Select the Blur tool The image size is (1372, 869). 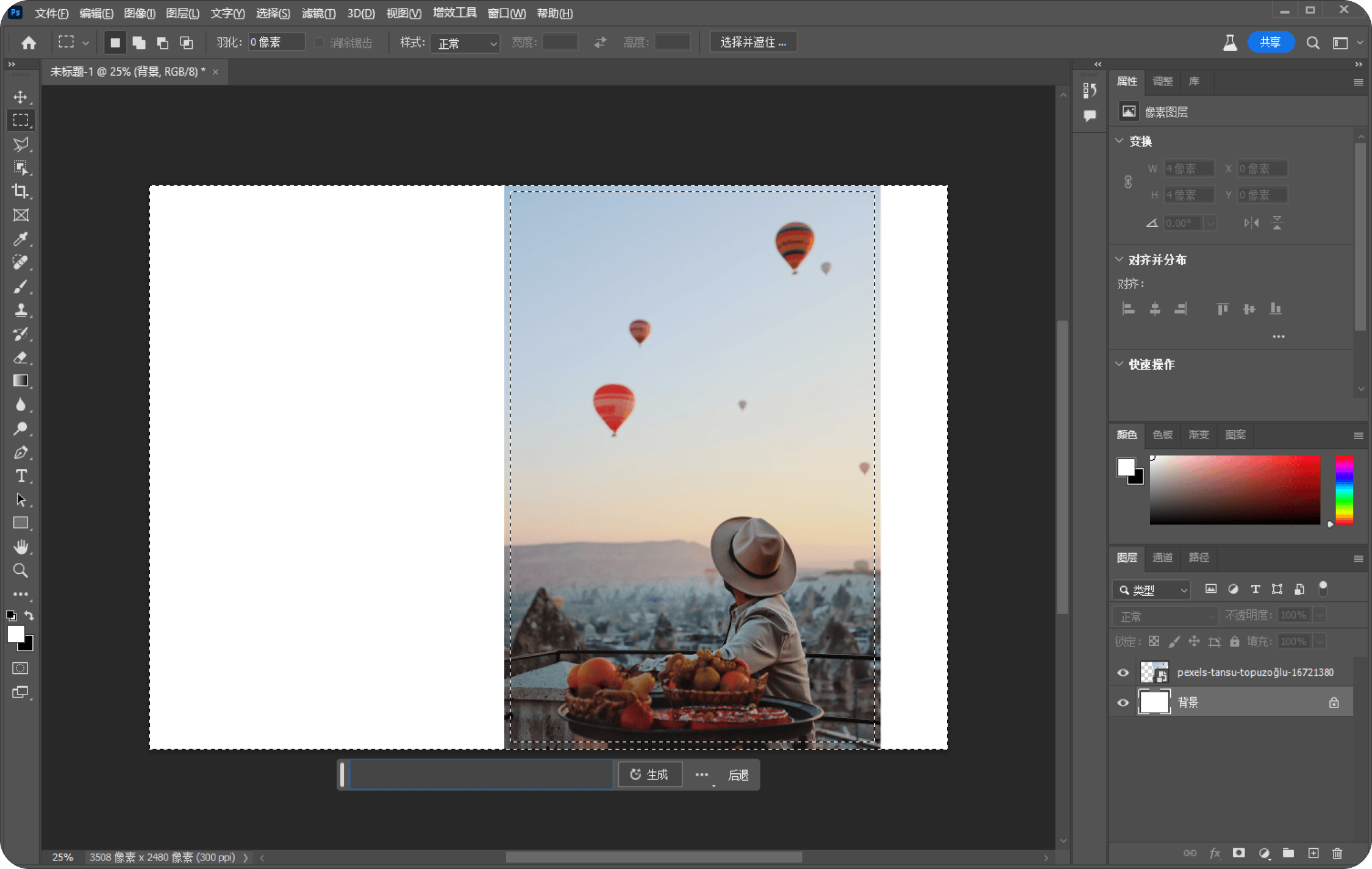point(21,405)
